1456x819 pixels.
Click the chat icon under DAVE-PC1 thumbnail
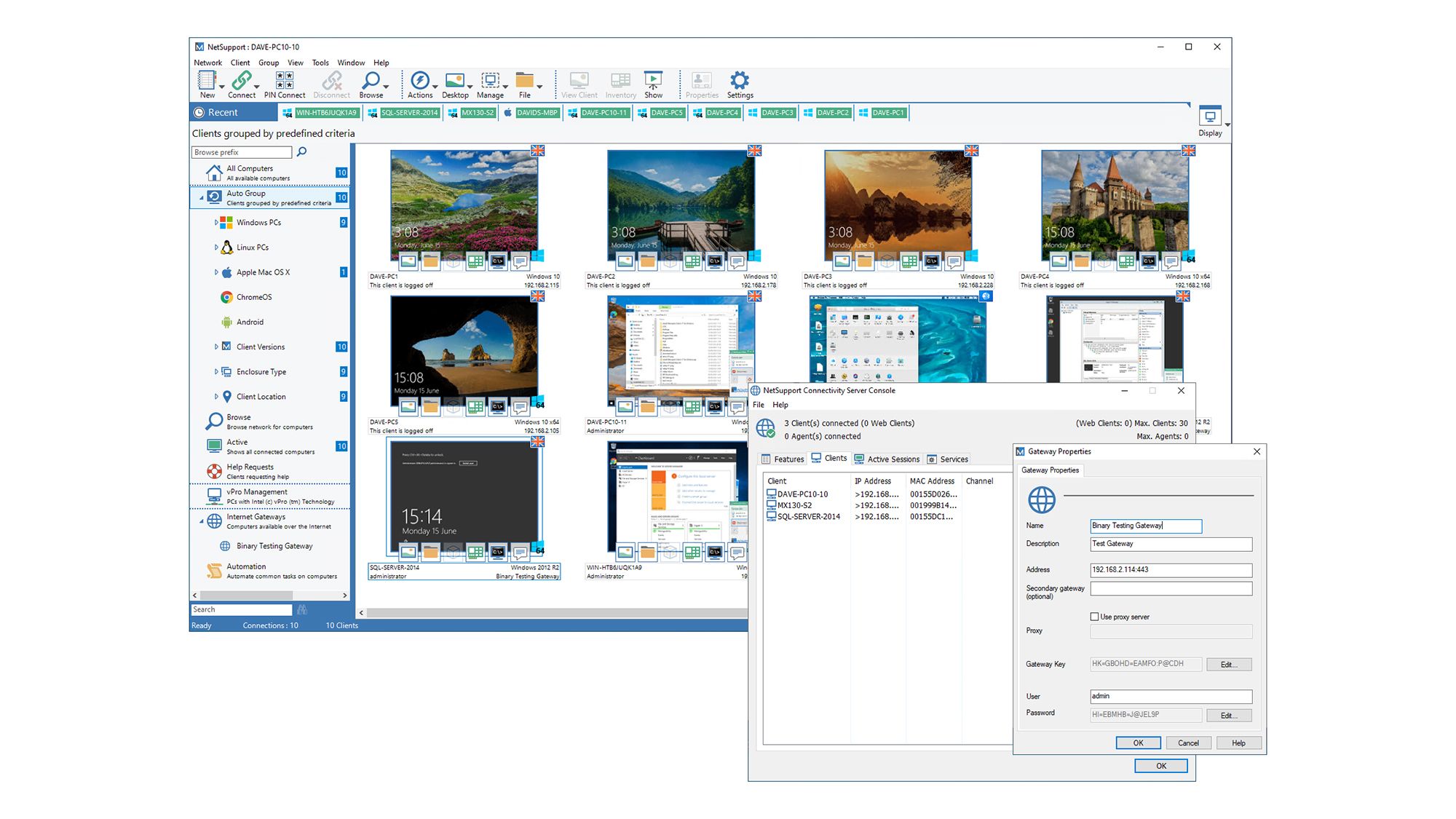pyautogui.click(x=520, y=261)
